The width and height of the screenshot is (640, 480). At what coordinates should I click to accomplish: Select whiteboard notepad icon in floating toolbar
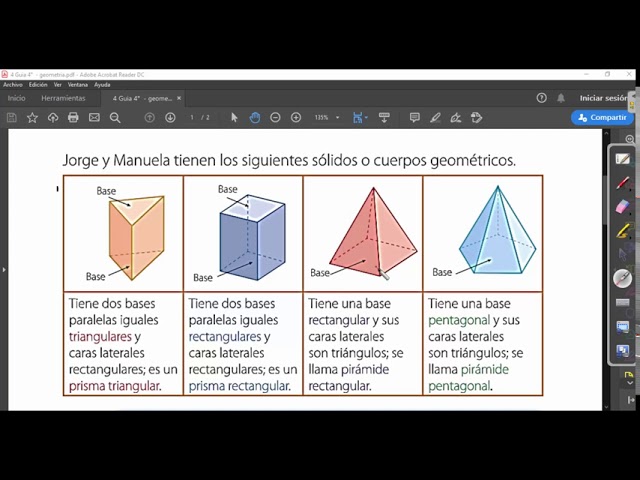(622, 158)
